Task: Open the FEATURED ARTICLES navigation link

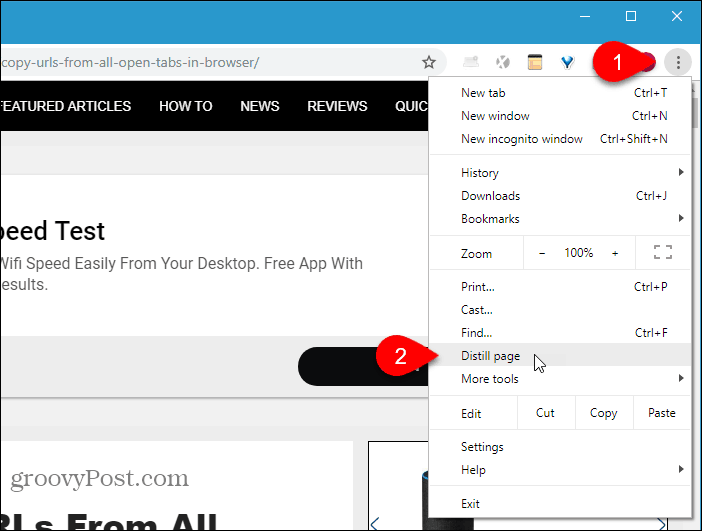Action: [65, 106]
